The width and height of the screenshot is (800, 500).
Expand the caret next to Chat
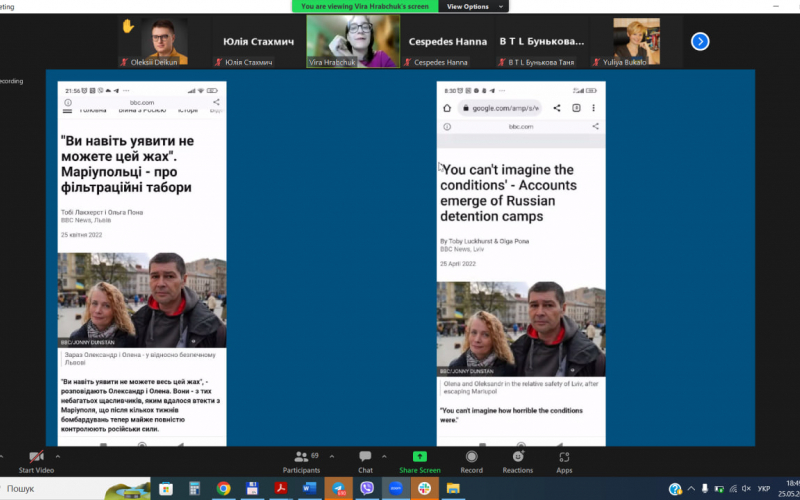(384, 457)
